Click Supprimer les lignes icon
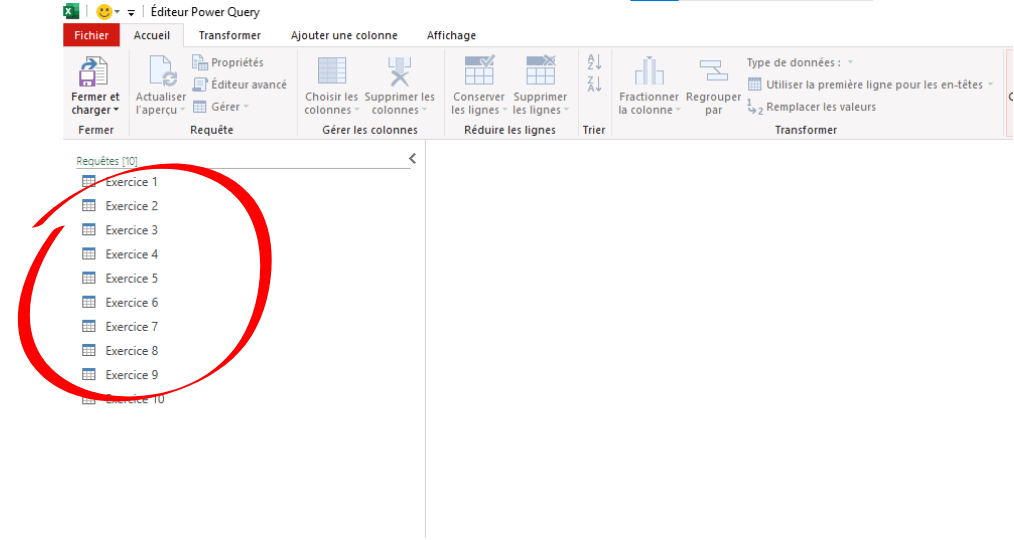The width and height of the screenshot is (1014, 540). click(540, 72)
